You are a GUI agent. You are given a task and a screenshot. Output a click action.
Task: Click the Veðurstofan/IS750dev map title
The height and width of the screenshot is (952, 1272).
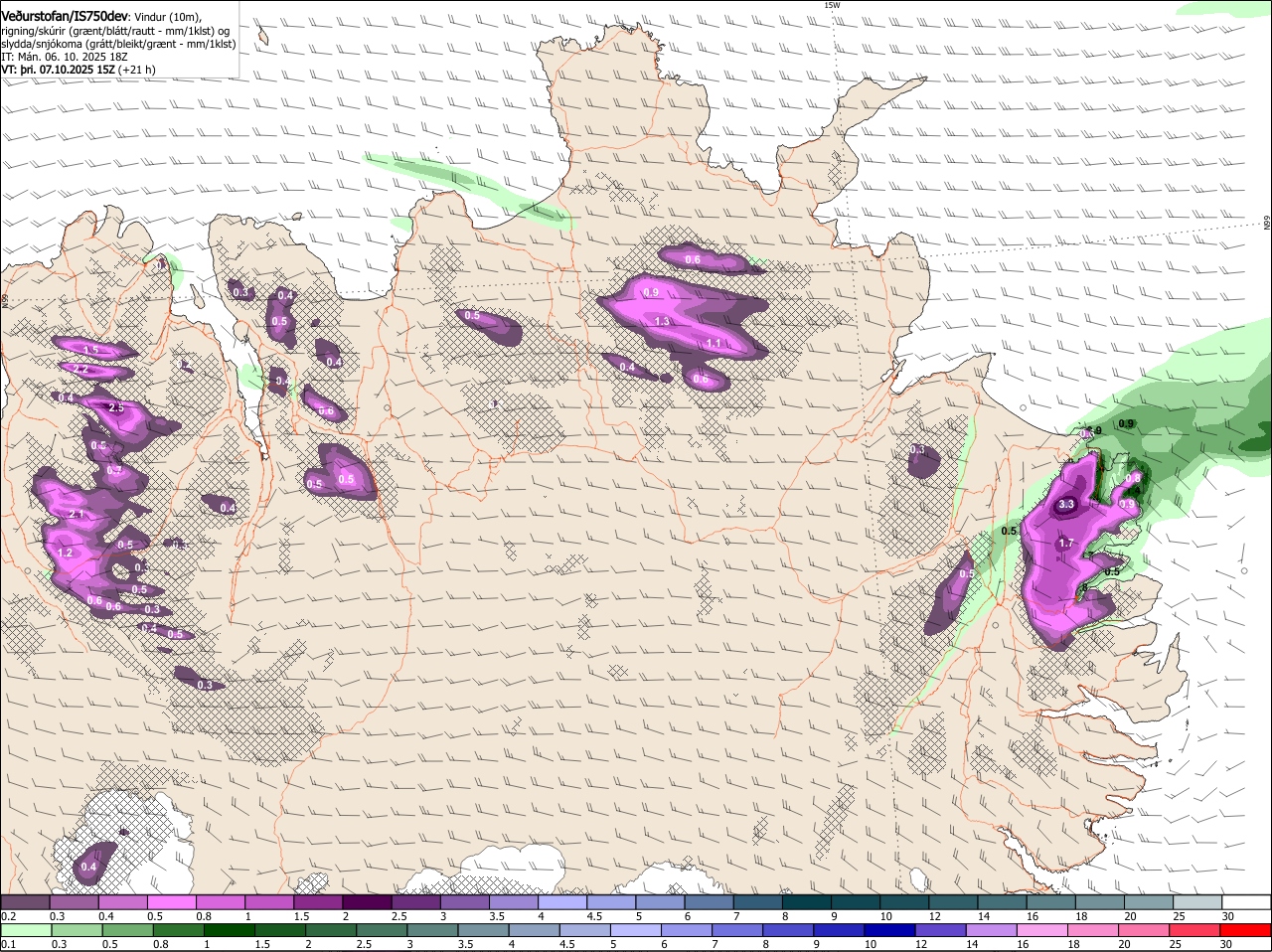(65, 16)
